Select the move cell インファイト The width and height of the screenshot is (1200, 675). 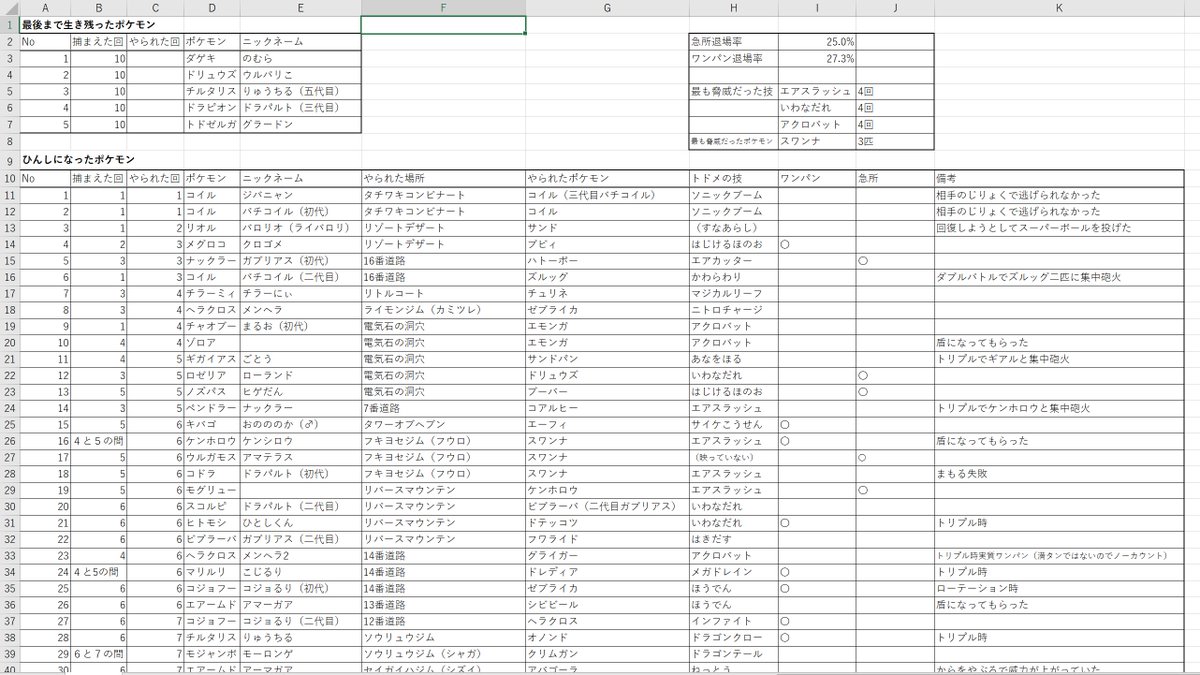733,622
